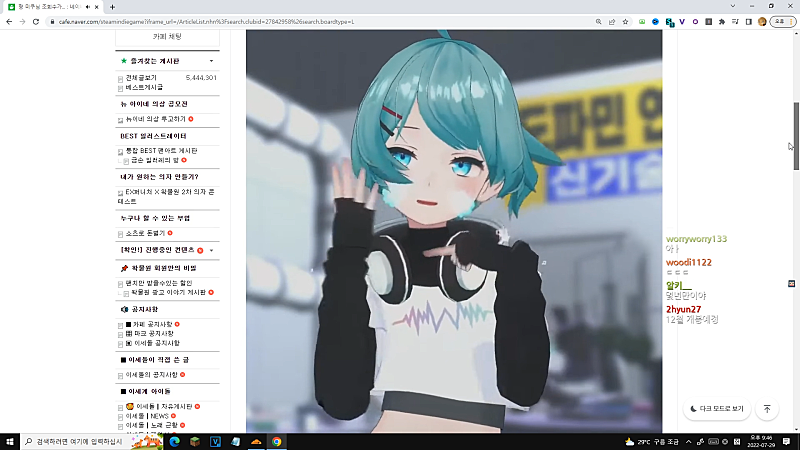Open Microsoft Edge from the taskbar
800x450 pixels.
coord(174,441)
